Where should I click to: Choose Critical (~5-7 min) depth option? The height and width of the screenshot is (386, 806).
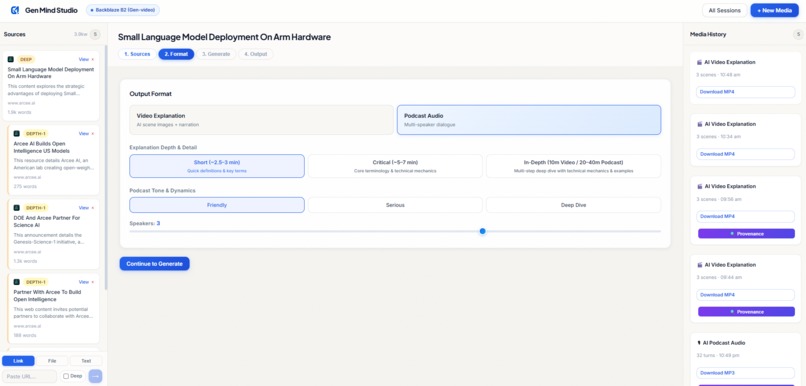[395, 166]
